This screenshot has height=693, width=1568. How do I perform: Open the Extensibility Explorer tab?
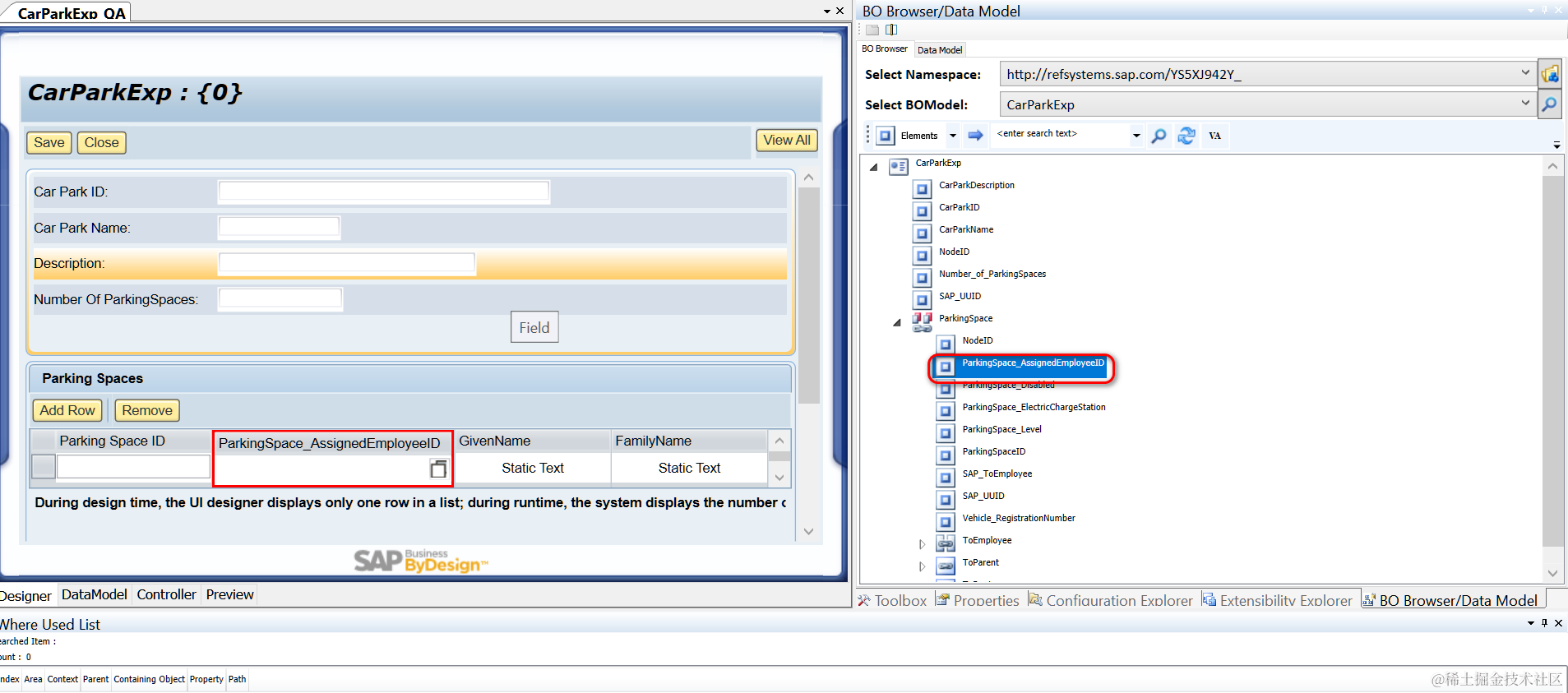click(x=1277, y=600)
